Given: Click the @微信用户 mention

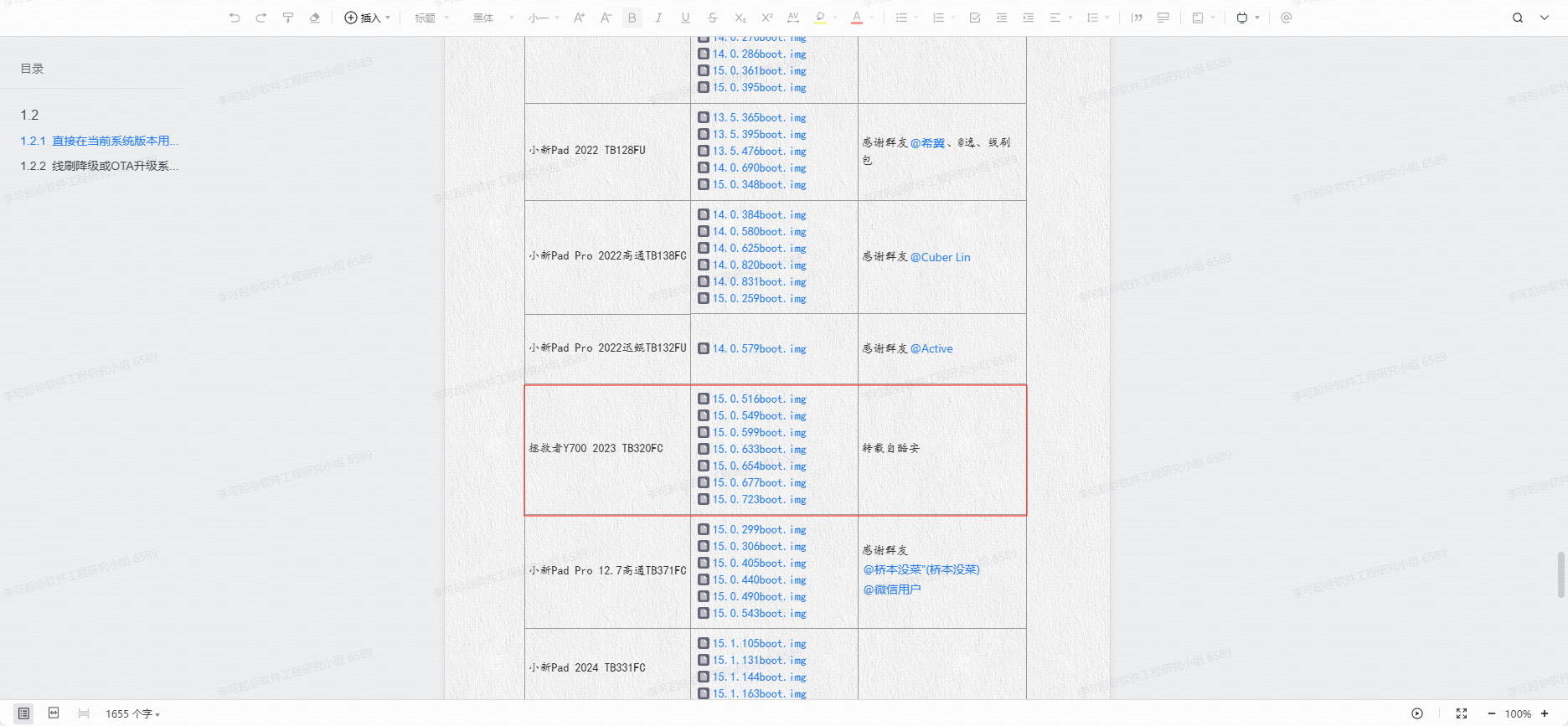Looking at the screenshot, I should click(892, 590).
